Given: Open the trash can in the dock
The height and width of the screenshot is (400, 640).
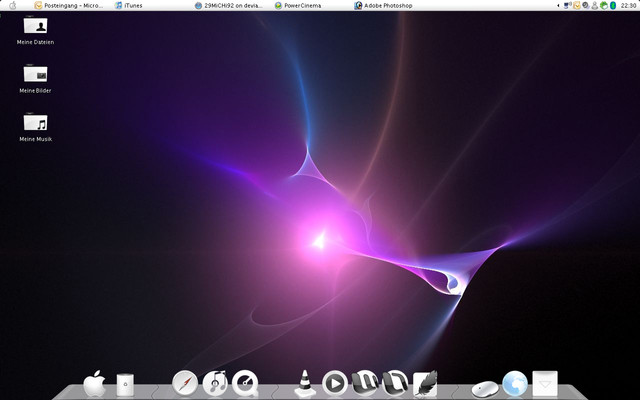Looking at the screenshot, I should point(125,384).
